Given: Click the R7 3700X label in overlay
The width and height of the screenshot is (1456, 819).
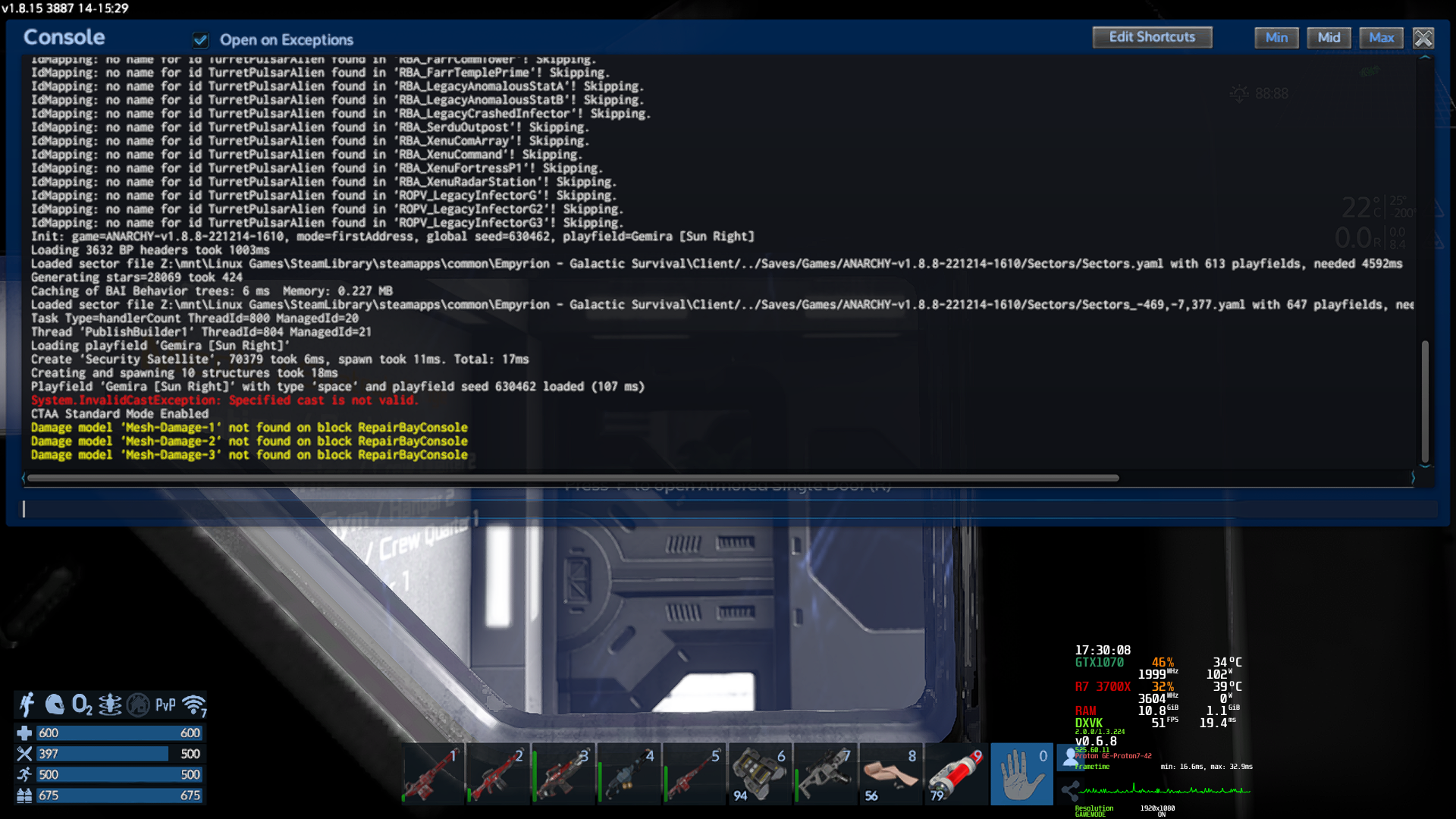Looking at the screenshot, I should pyautogui.click(x=1103, y=687).
